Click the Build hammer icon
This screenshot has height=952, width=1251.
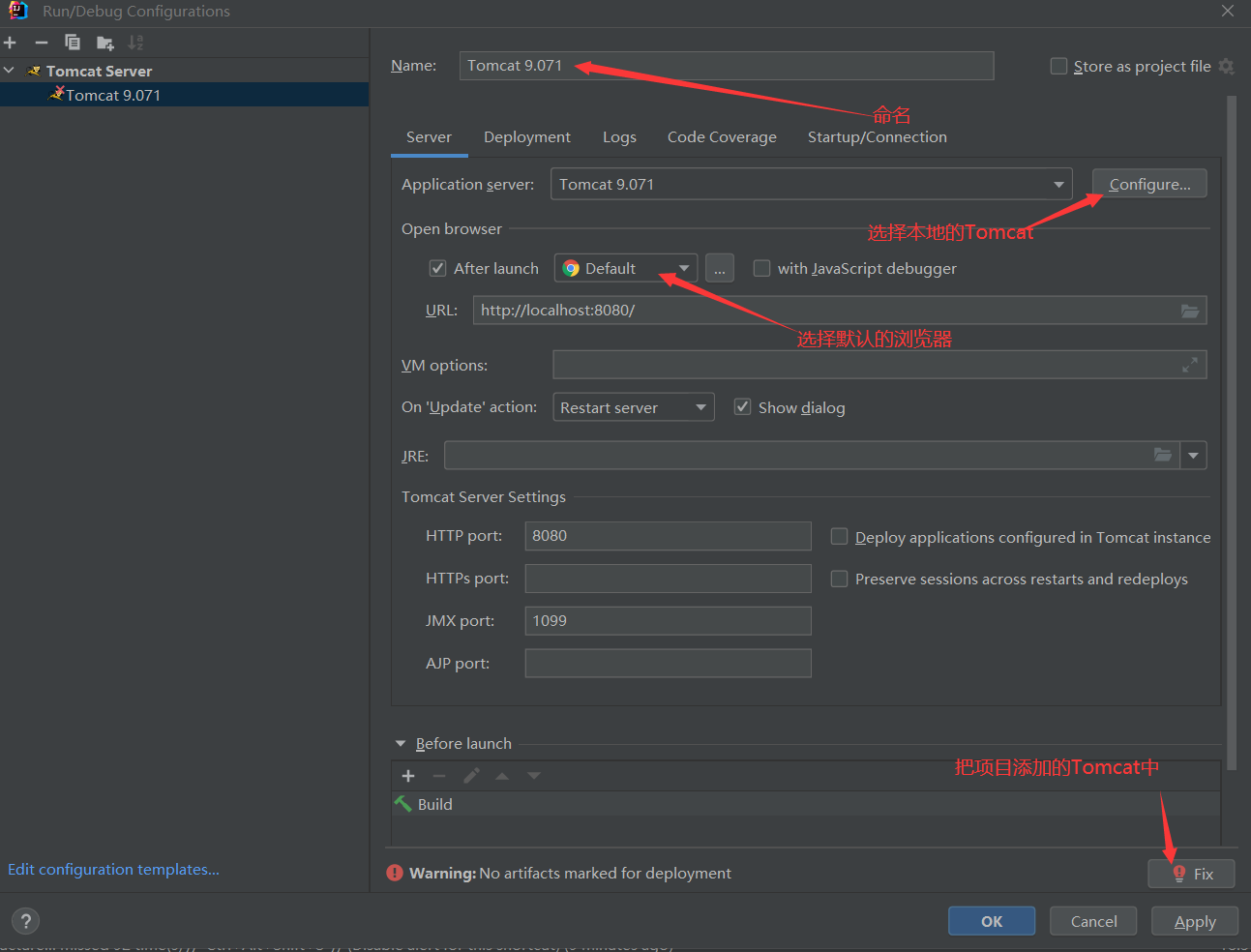tap(403, 804)
